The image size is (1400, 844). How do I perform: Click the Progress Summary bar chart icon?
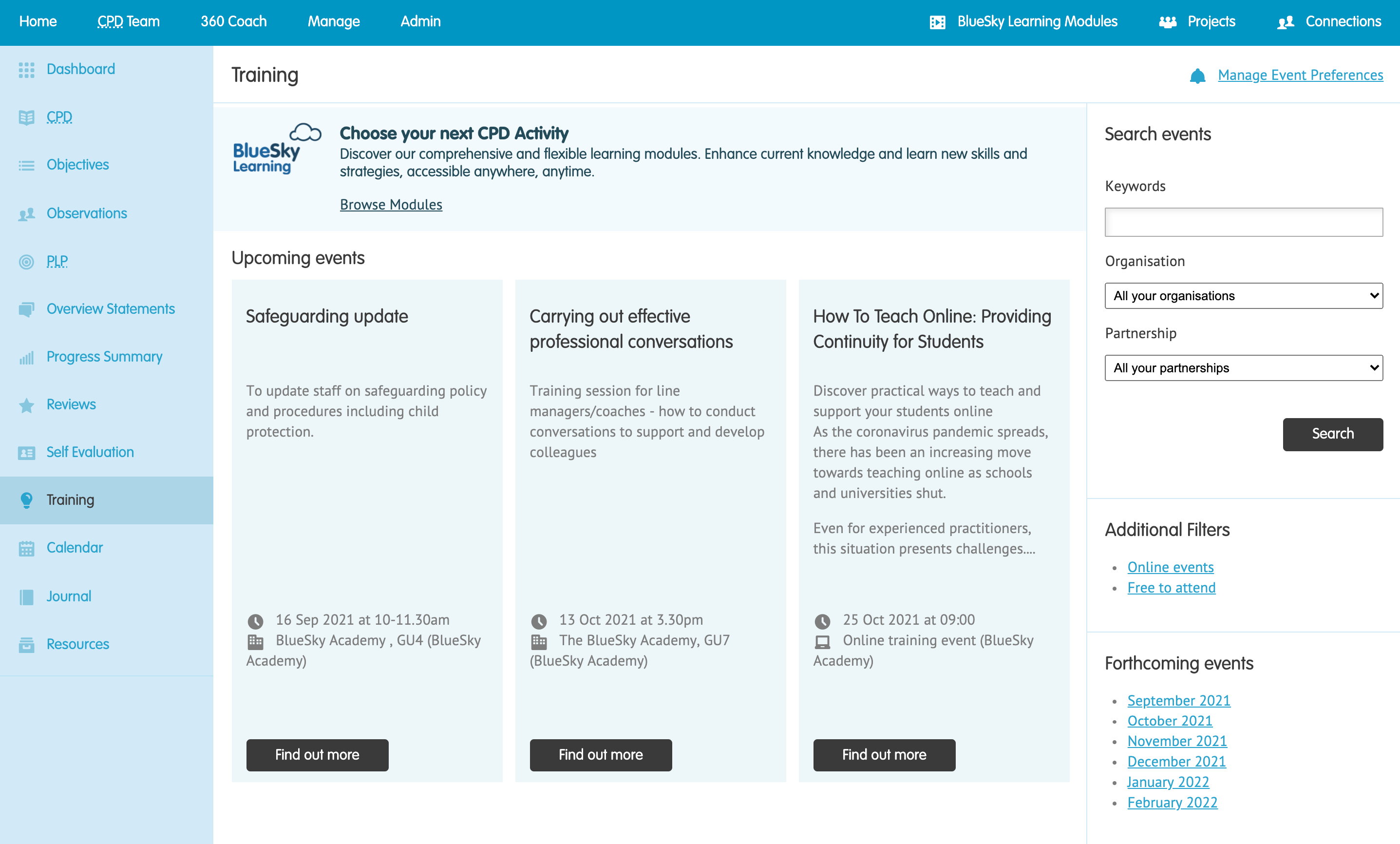point(26,358)
